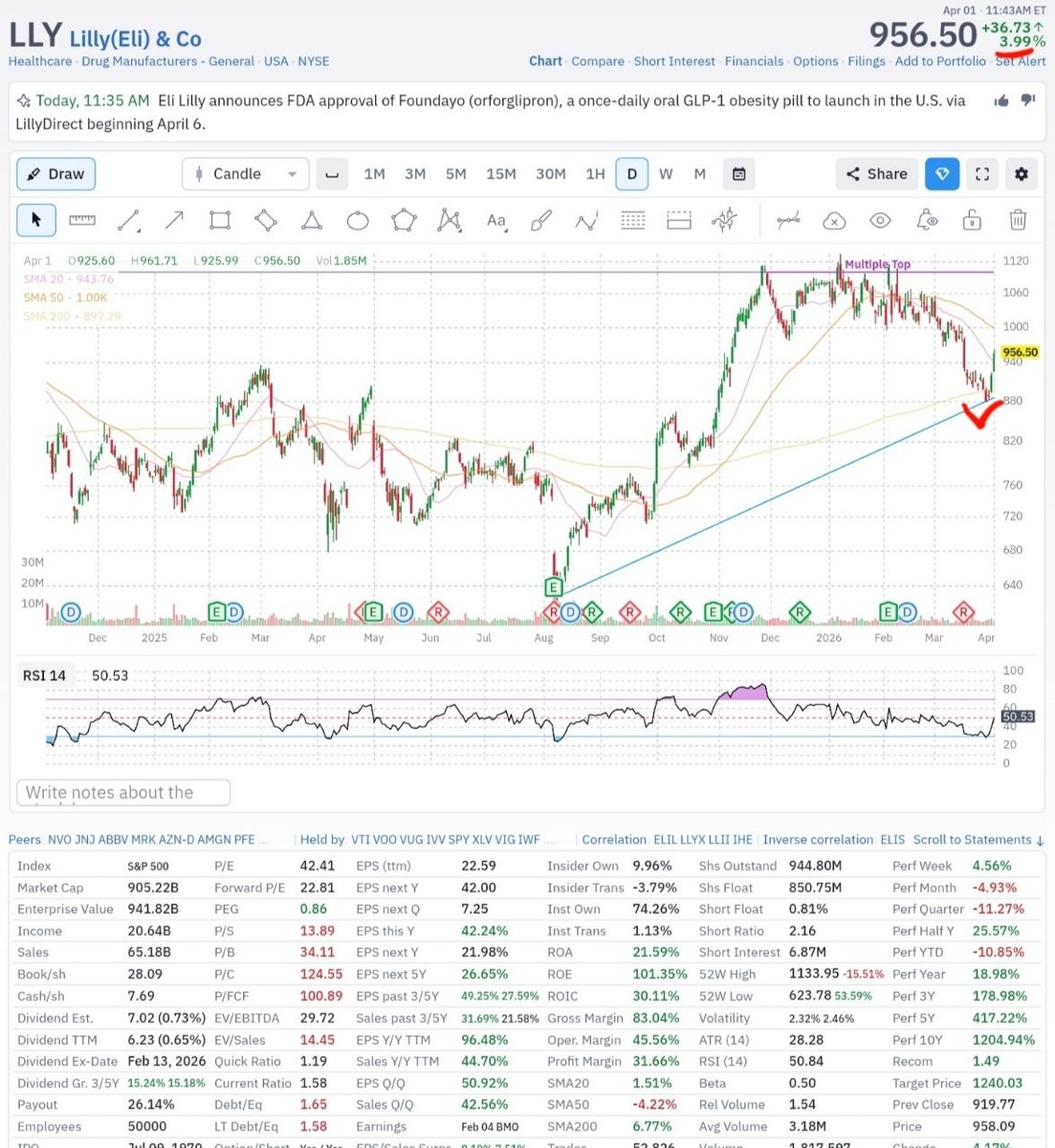
Task: Select the polygon shape tool
Action: pyautogui.click(x=404, y=220)
